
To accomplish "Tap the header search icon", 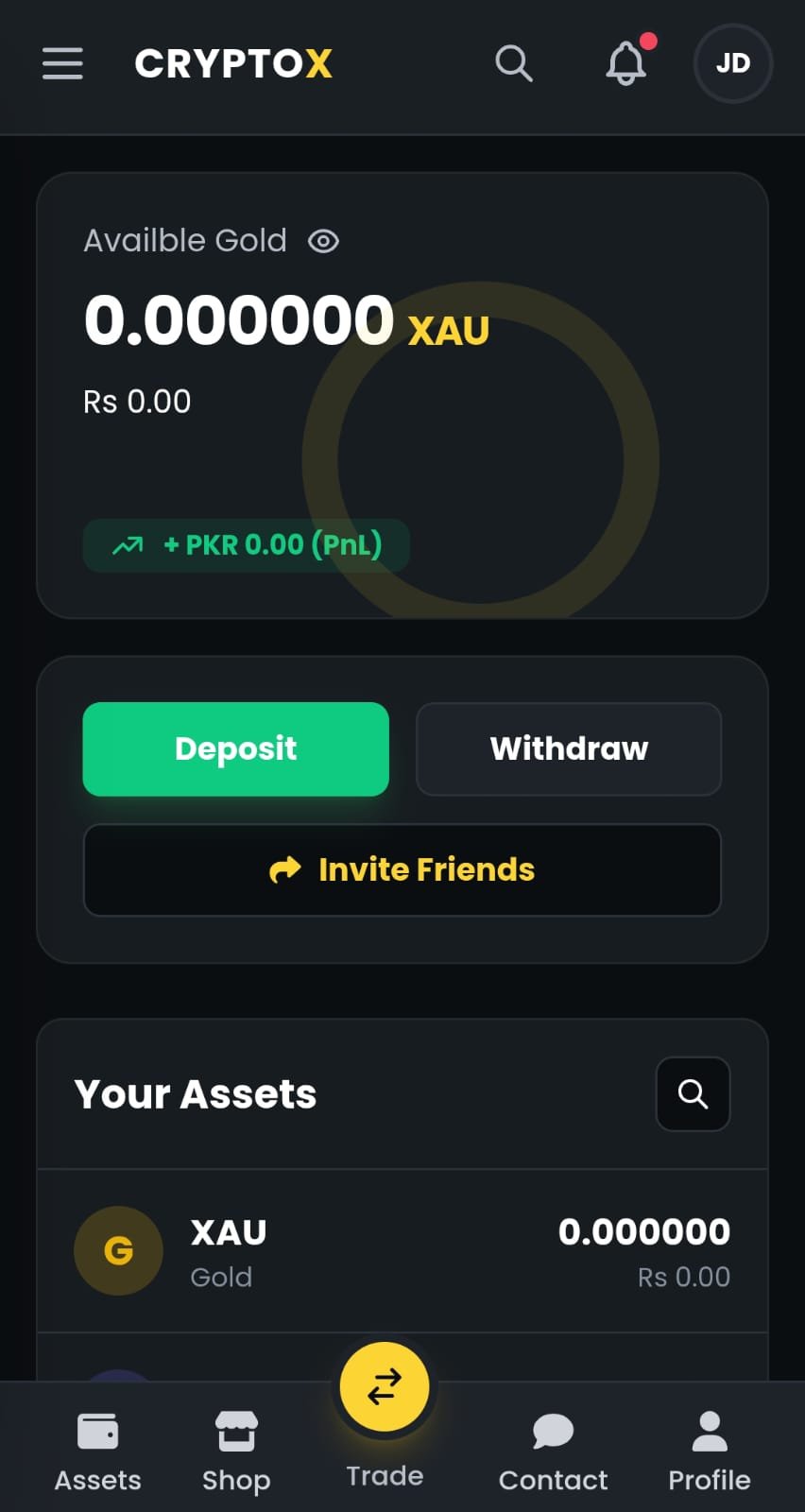I will tap(514, 63).
